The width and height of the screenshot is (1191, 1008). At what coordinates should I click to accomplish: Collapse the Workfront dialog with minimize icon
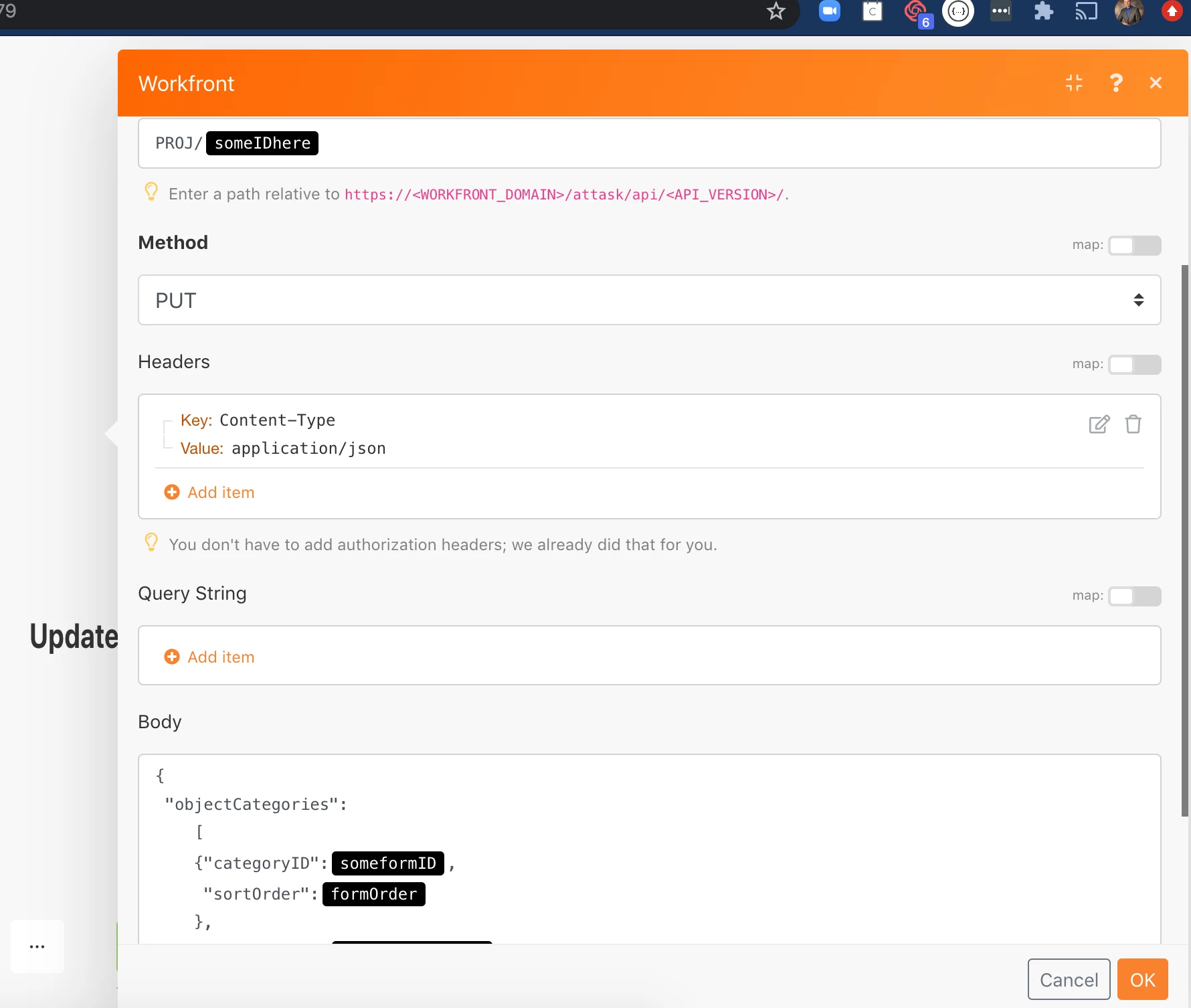1074,83
